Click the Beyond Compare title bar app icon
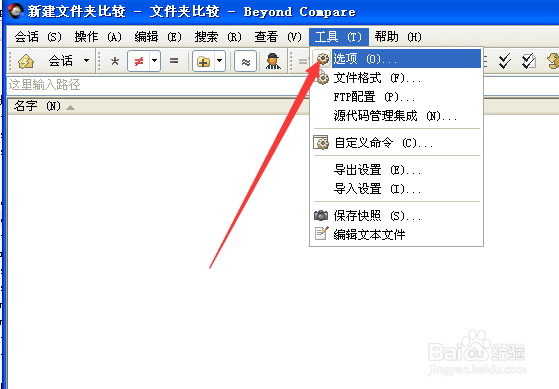 [16, 11]
